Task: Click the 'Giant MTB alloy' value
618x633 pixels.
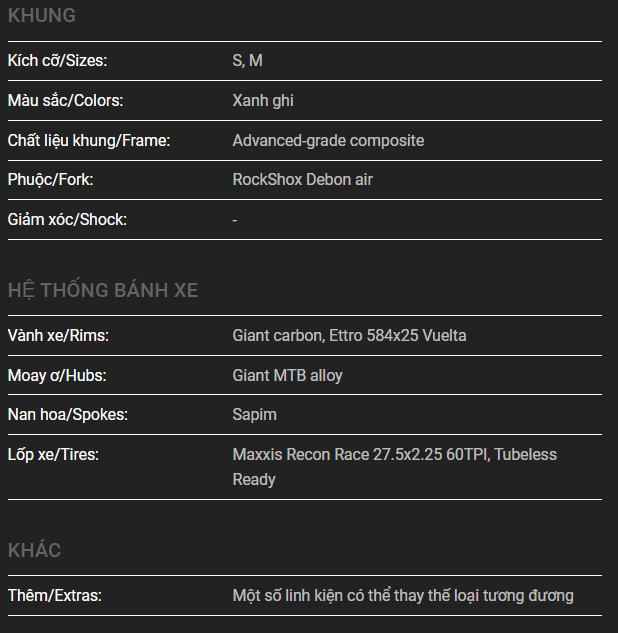Action: (287, 376)
